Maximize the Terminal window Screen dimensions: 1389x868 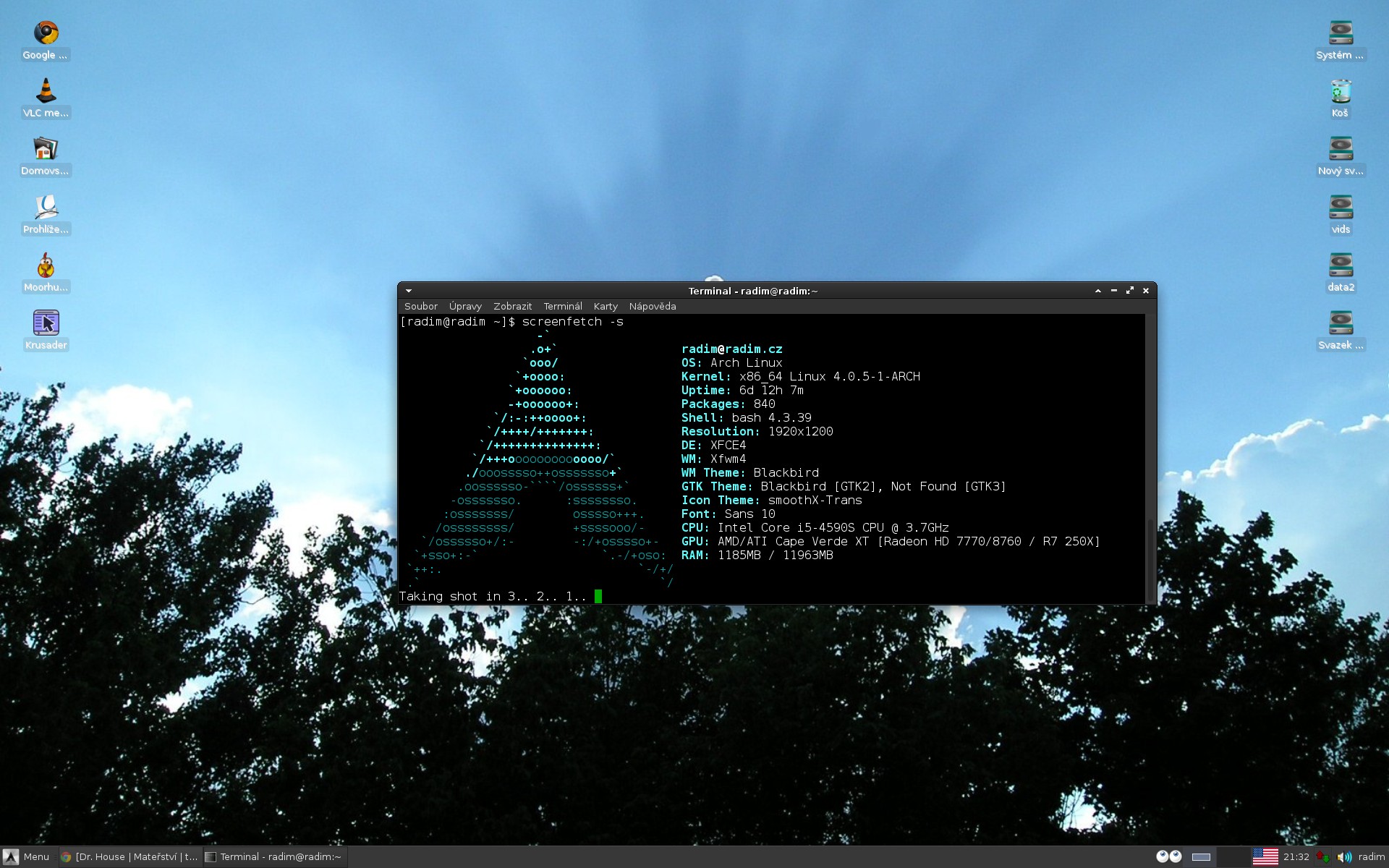click(1130, 291)
